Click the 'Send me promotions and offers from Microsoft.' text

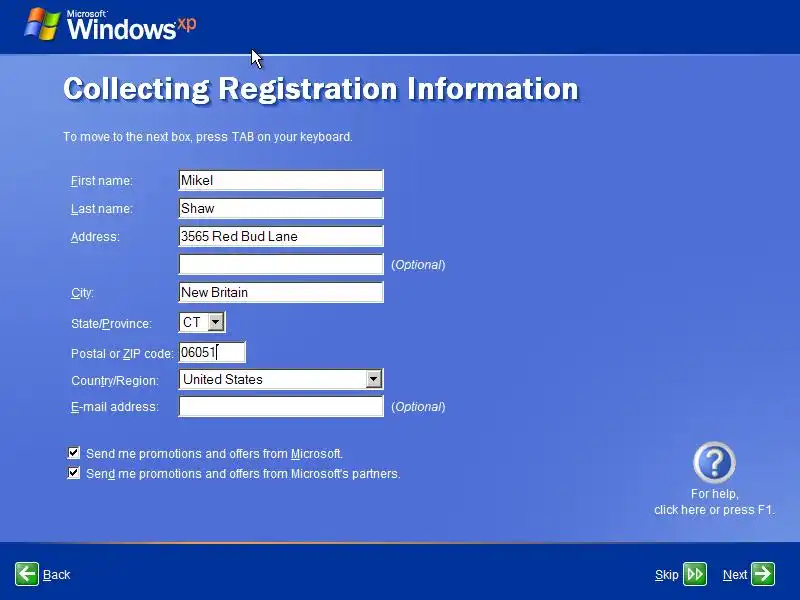point(214,454)
